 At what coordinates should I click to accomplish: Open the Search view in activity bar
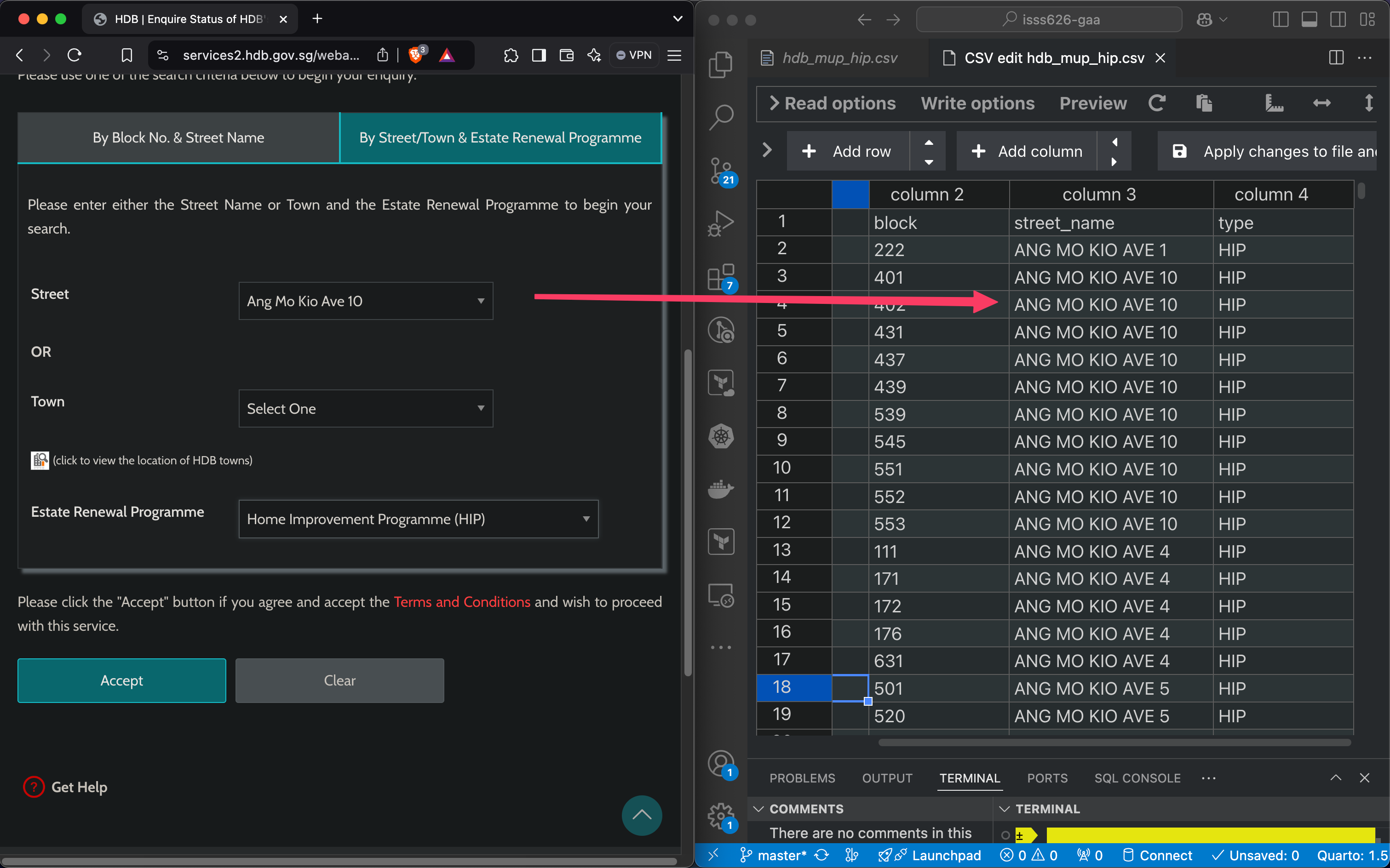click(x=721, y=117)
